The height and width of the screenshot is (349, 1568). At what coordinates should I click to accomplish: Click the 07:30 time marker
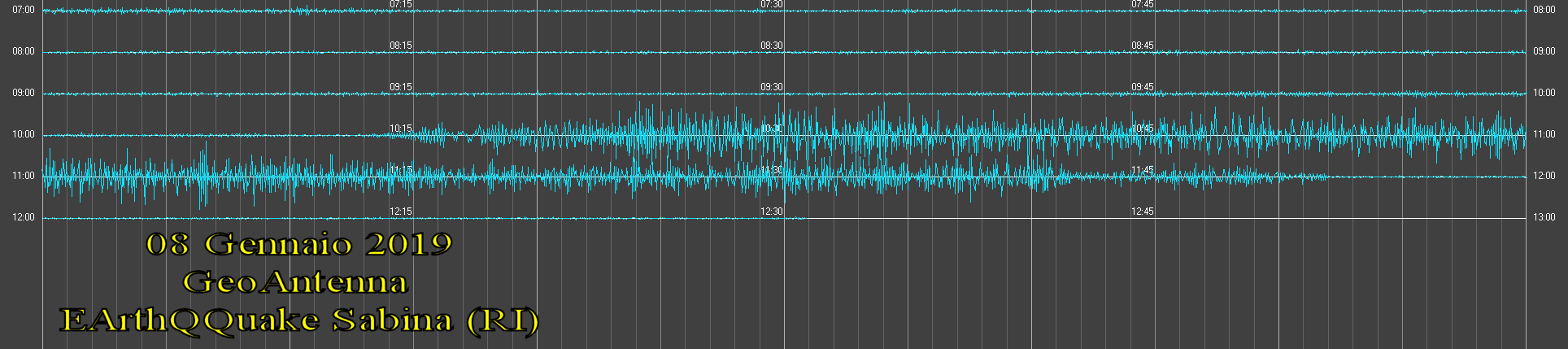[x=772, y=4]
